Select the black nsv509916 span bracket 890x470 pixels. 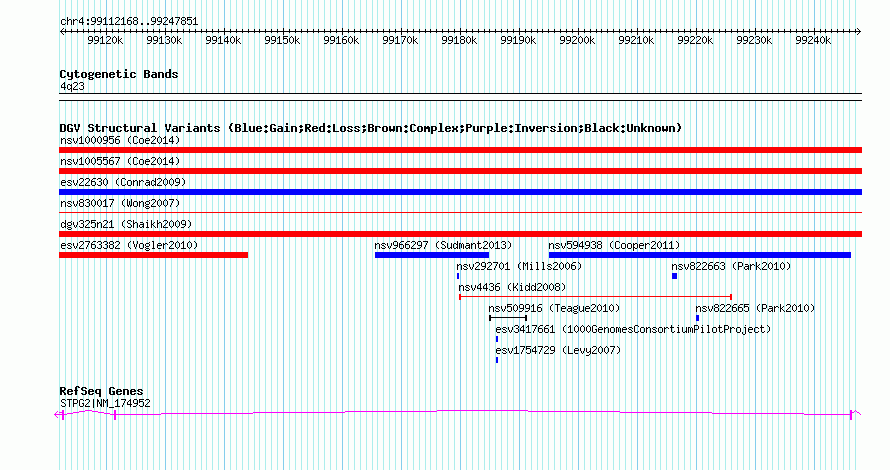point(508,318)
